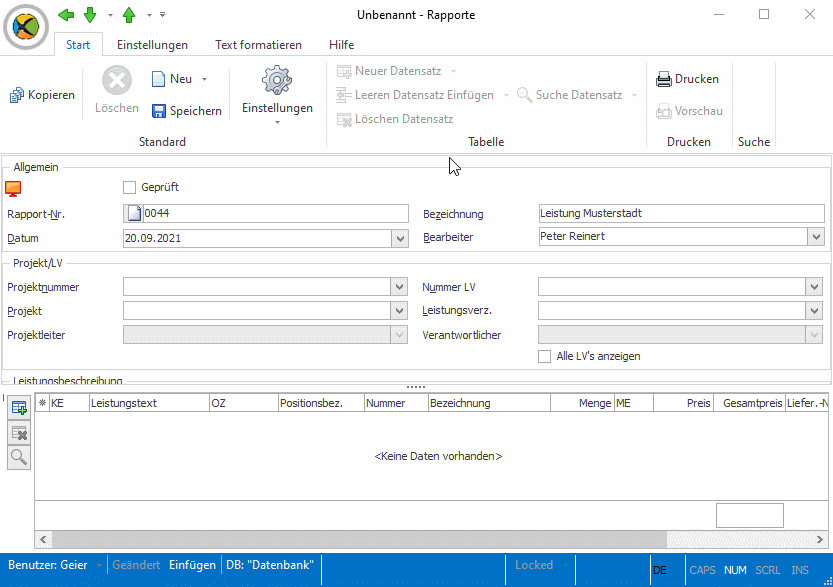833x587 pixels.
Task: Click Leeren Datensatz Einfügen
Action: (x=415, y=95)
